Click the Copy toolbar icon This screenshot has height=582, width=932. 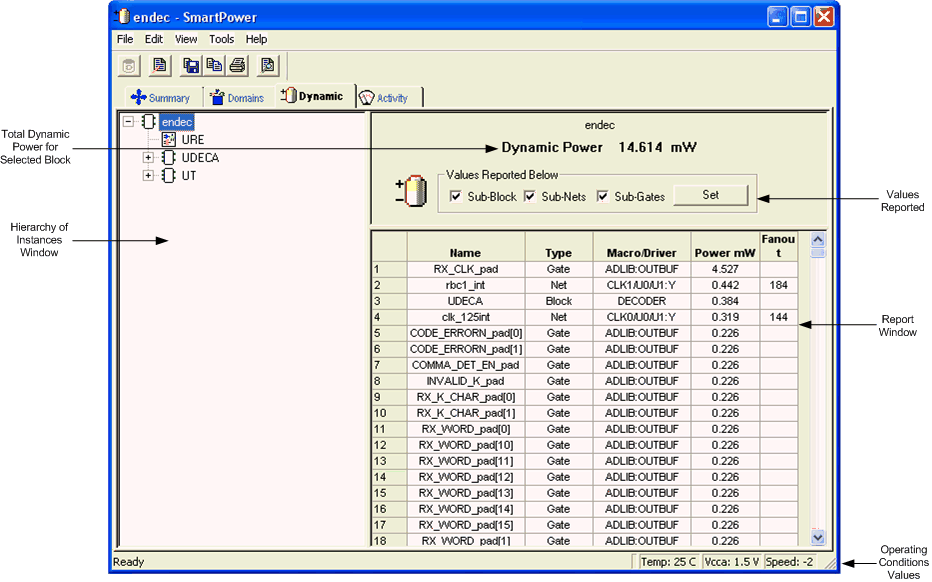point(214,65)
